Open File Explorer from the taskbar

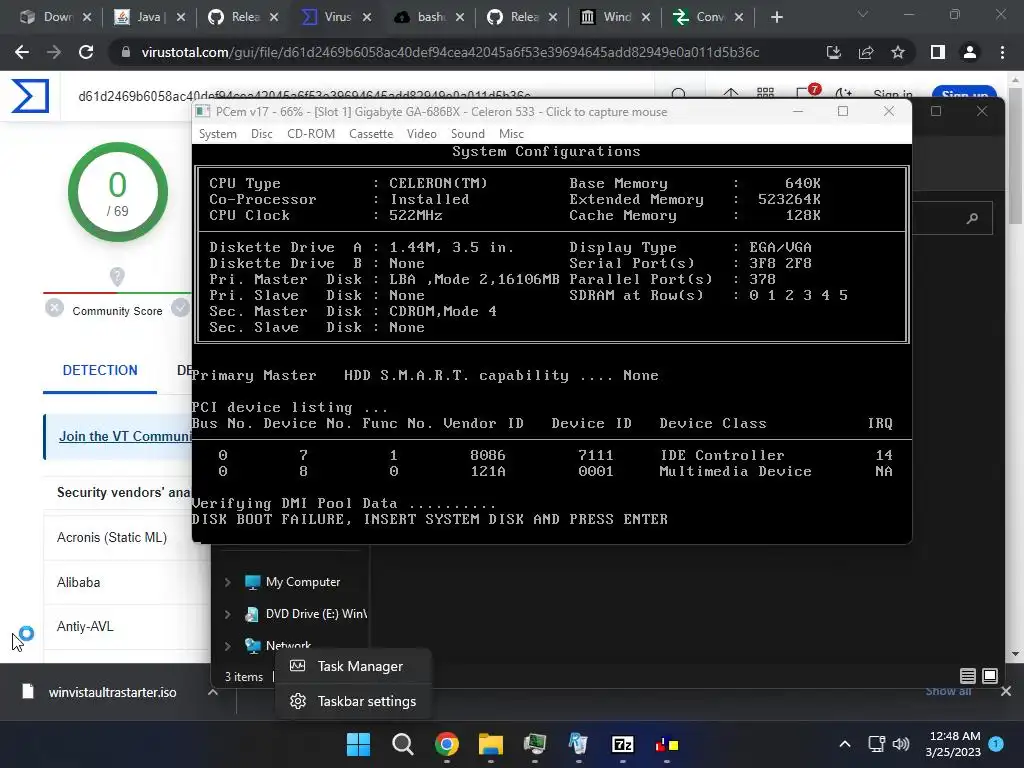tap(490, 744)
